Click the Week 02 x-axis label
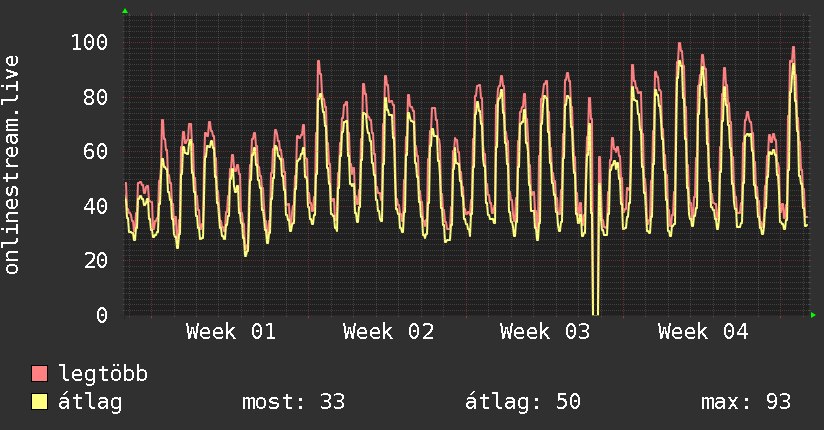 388,332
